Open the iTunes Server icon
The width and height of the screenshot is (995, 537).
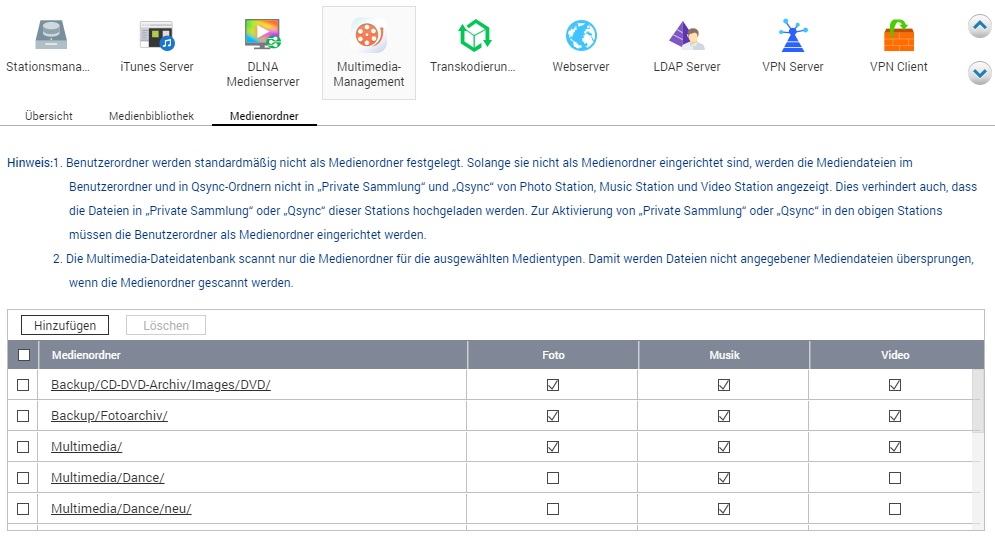(156, 36)
